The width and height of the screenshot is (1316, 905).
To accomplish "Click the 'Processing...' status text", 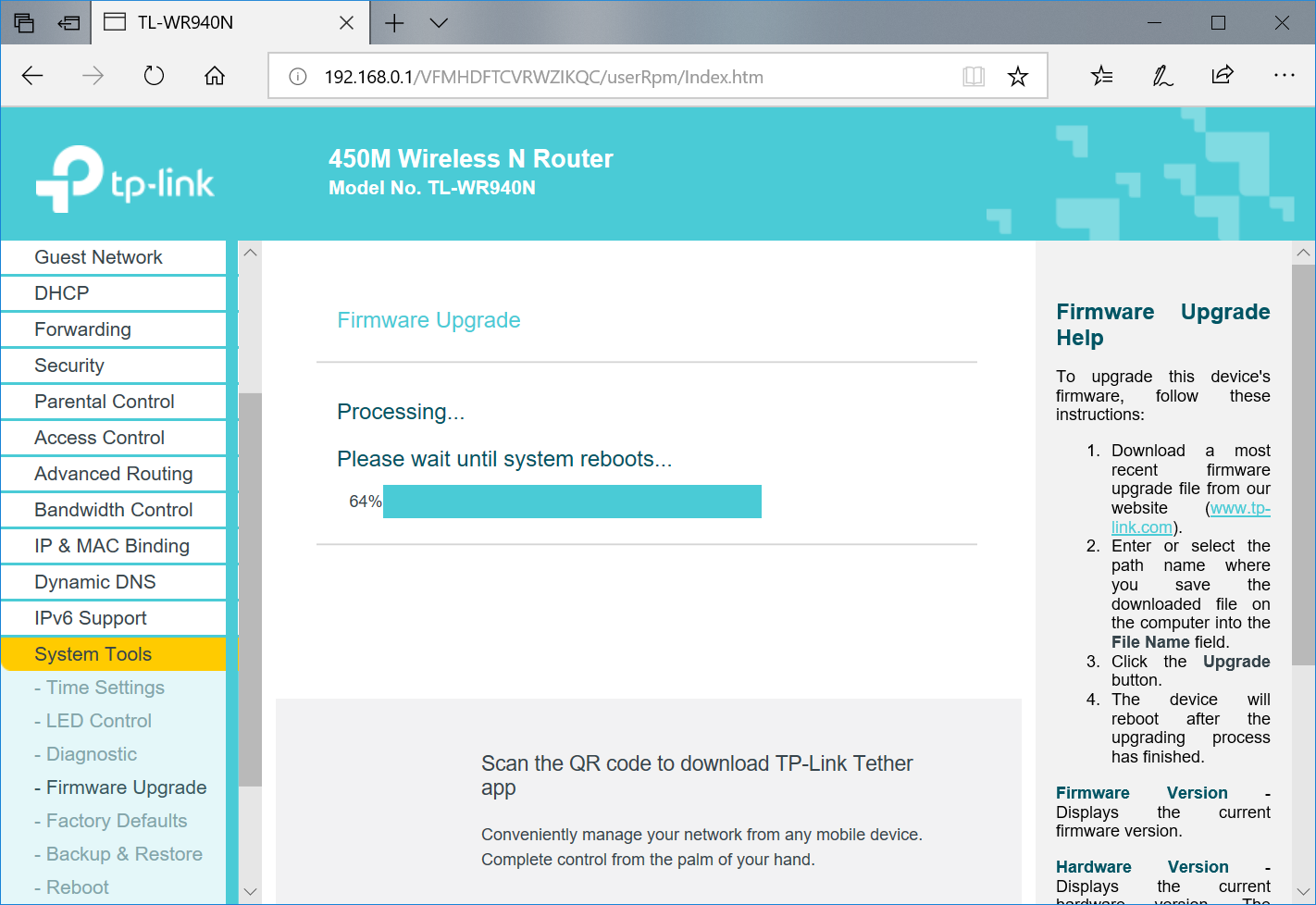I will pyautogui.click(x=401, y=412).
